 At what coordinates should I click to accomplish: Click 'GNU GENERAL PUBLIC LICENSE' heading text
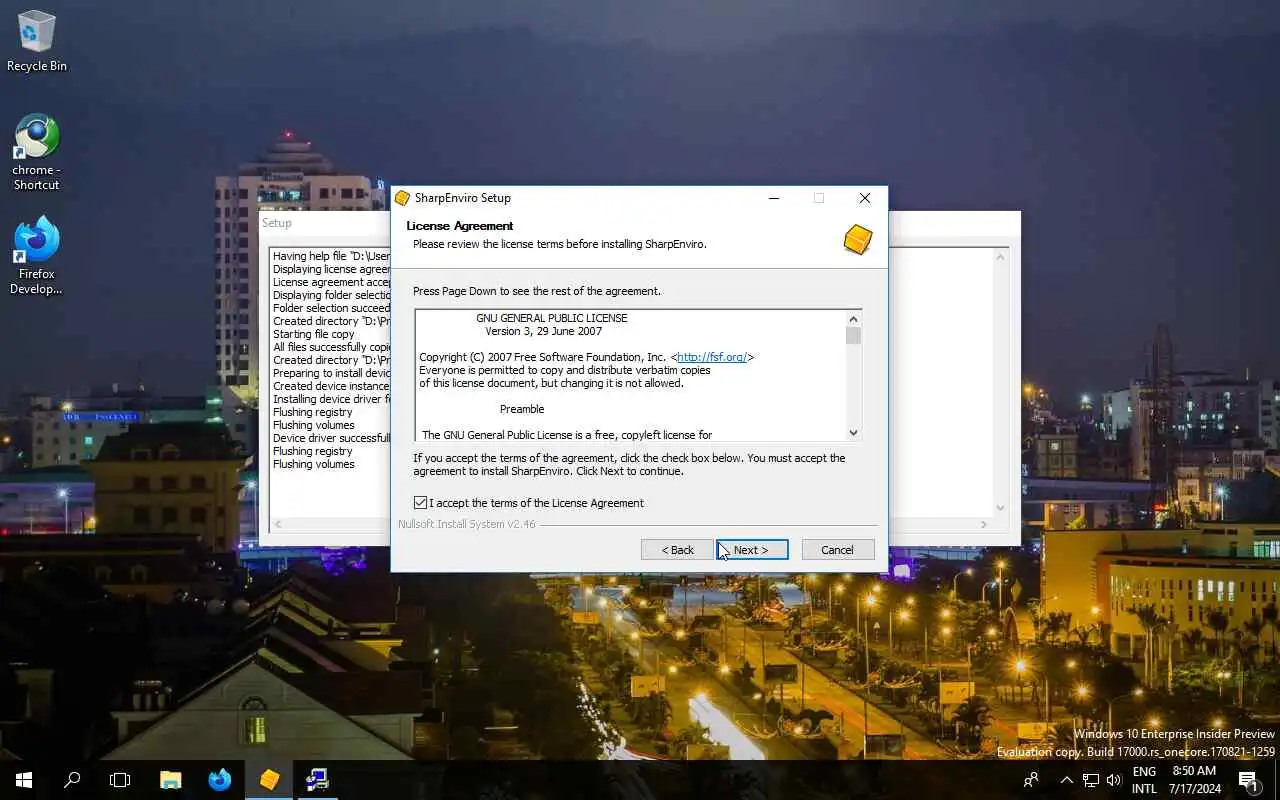552,318
